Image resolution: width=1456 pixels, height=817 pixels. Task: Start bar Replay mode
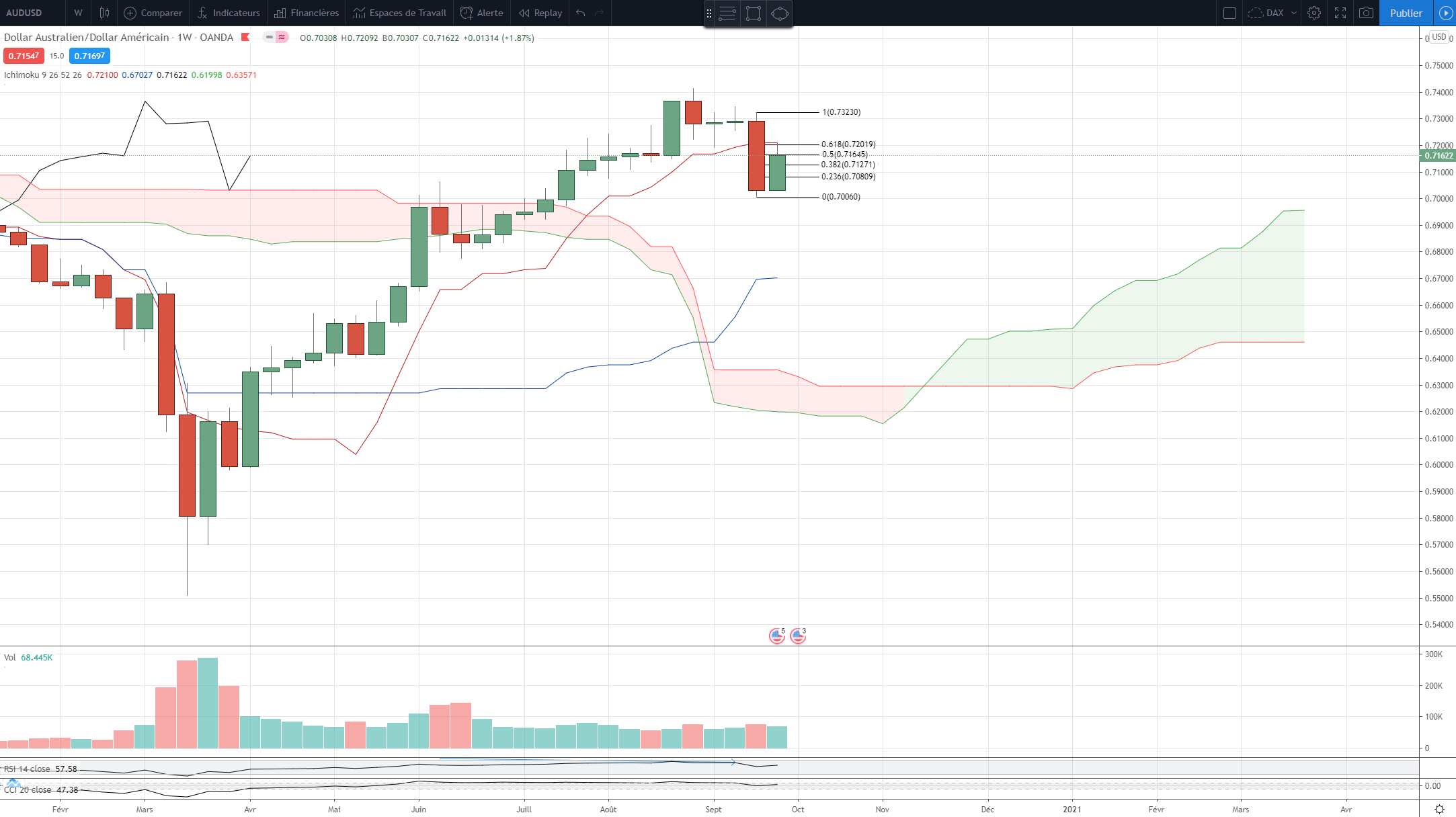coord(540,13)
